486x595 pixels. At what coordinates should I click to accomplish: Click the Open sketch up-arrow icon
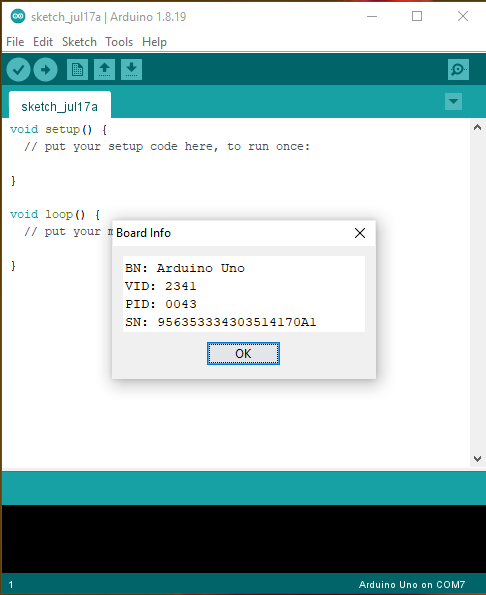click(104, 69)
